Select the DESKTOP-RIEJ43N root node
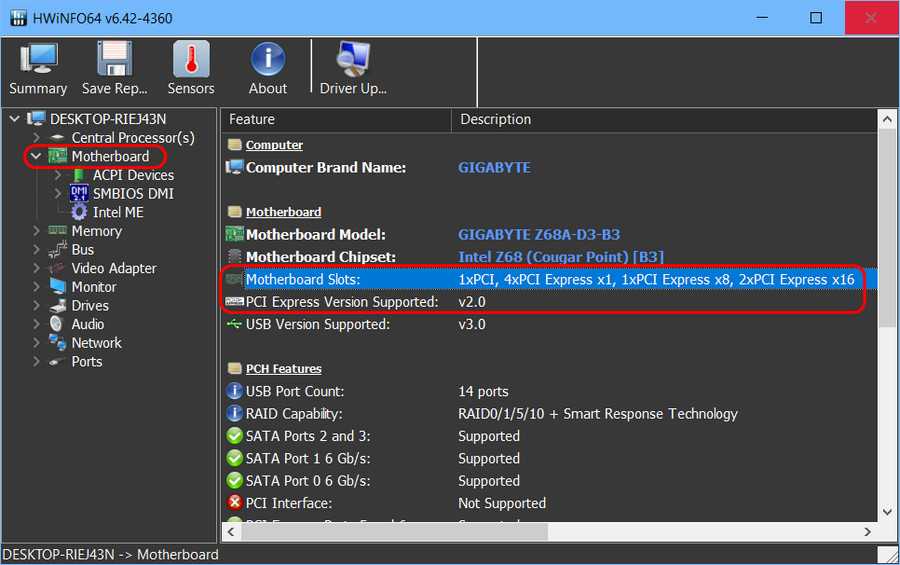900x565 pixels. pos(108,119)
